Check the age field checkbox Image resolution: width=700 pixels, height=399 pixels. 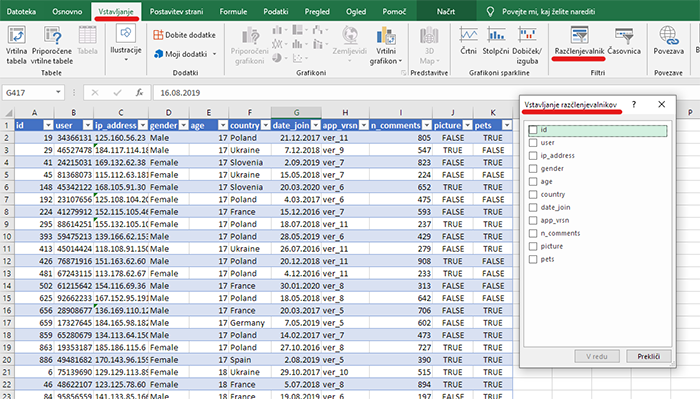(x=533, y=182)
